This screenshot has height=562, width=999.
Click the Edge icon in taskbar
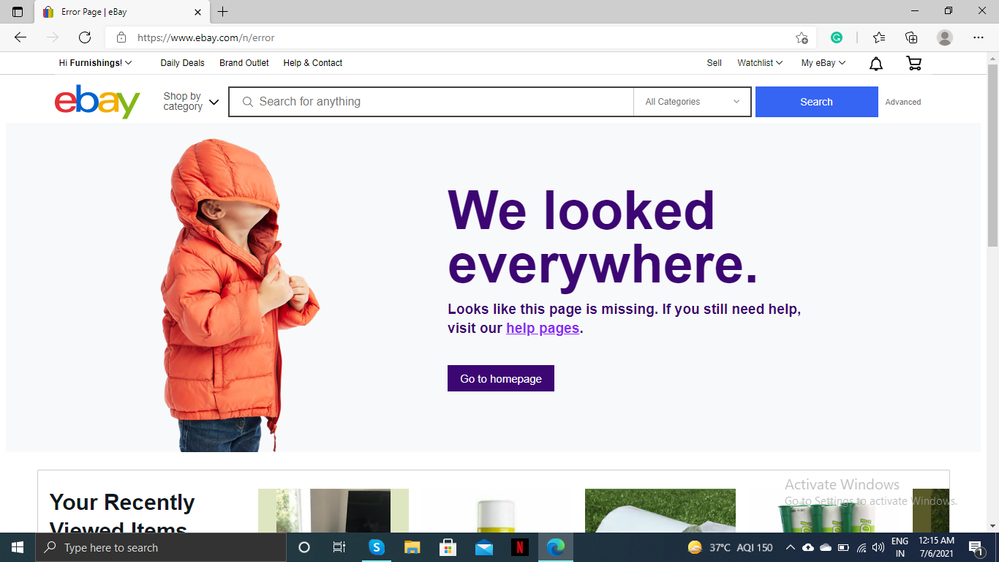click(x=556, y=547)
